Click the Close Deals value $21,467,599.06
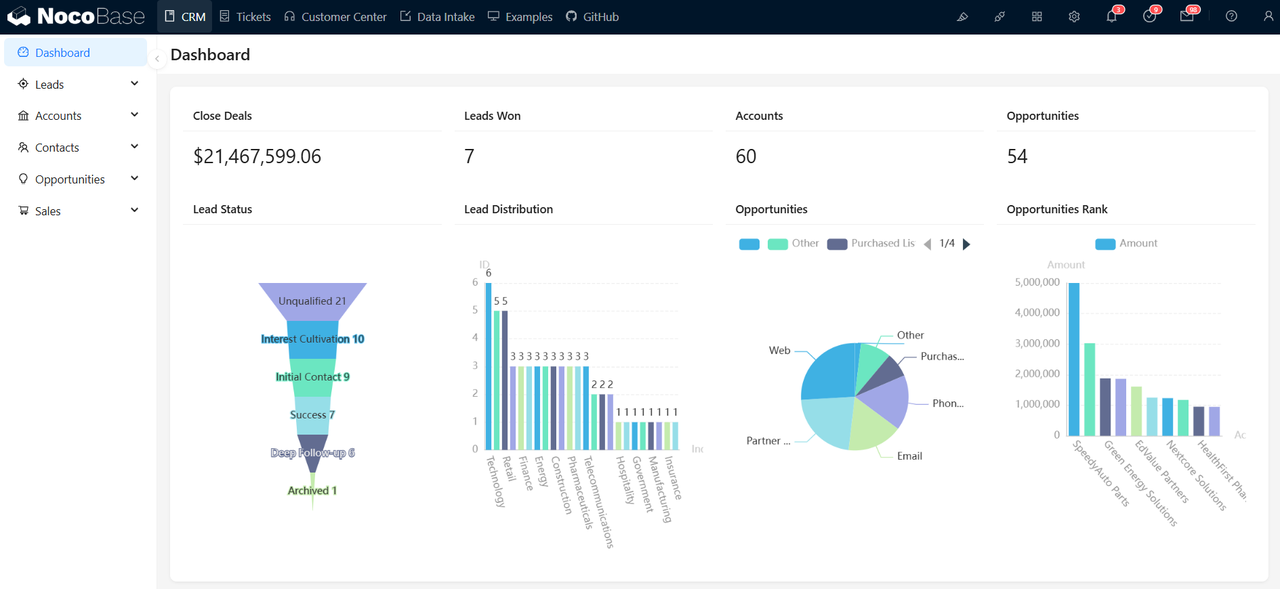 (257, 157)
